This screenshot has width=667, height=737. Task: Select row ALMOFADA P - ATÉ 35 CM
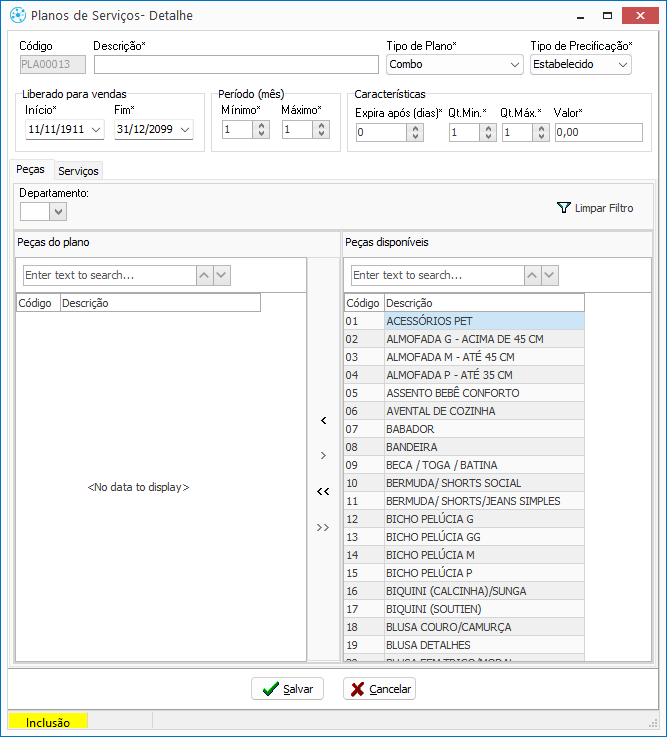tap(464, 375)
